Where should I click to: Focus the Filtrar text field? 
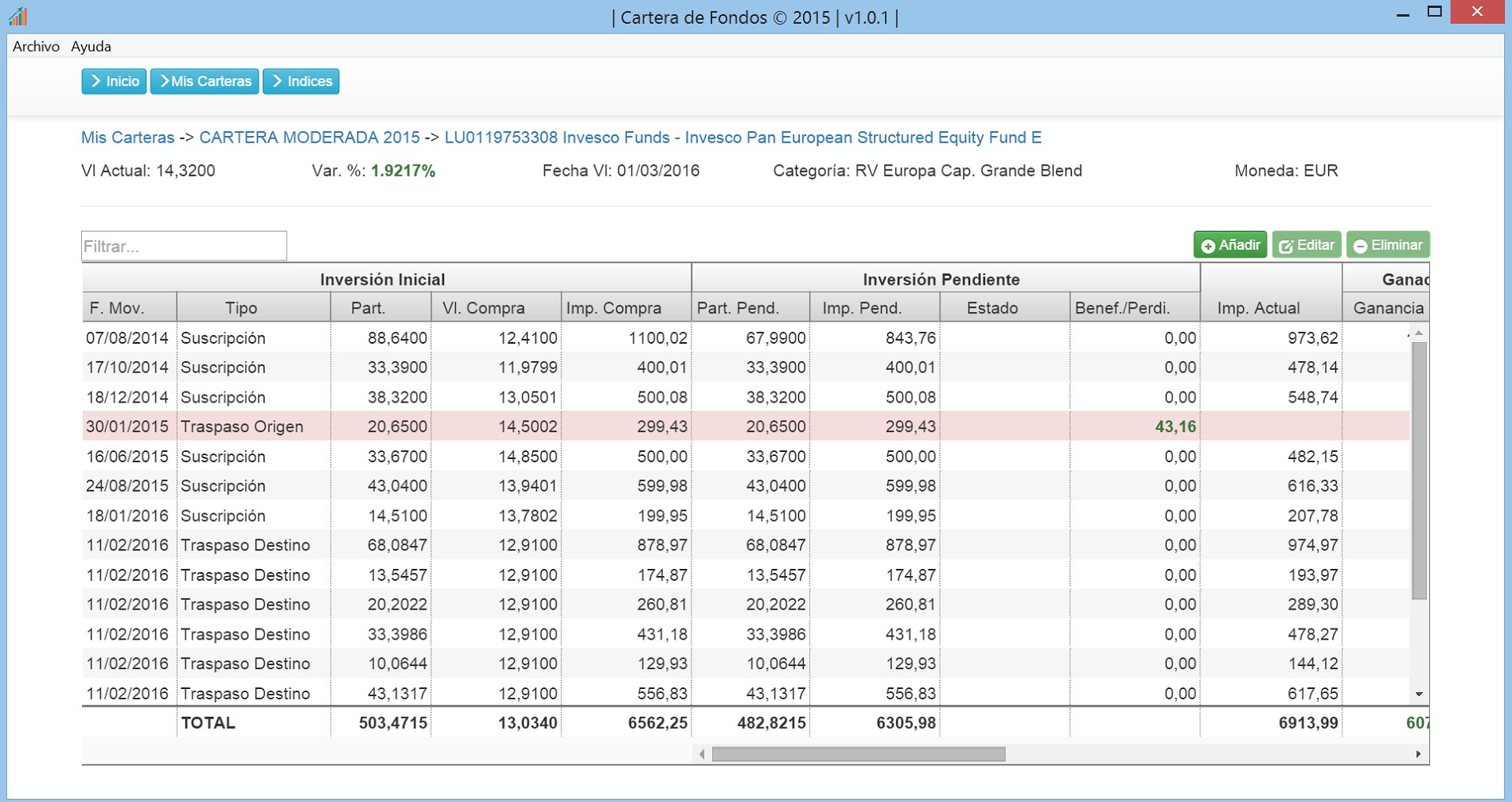[x=184, y=246]
